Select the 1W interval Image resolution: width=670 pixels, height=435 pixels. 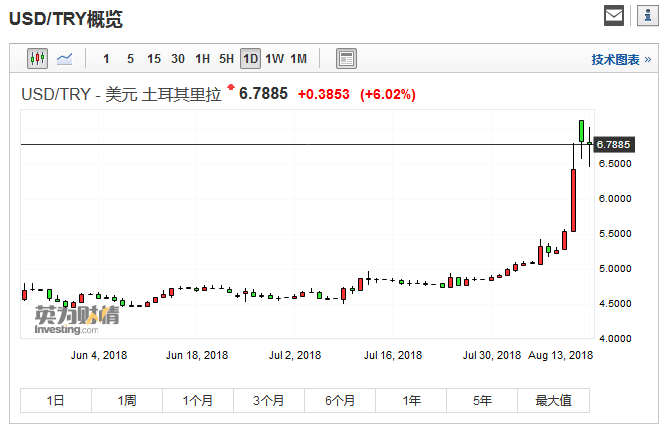point(274,59)
